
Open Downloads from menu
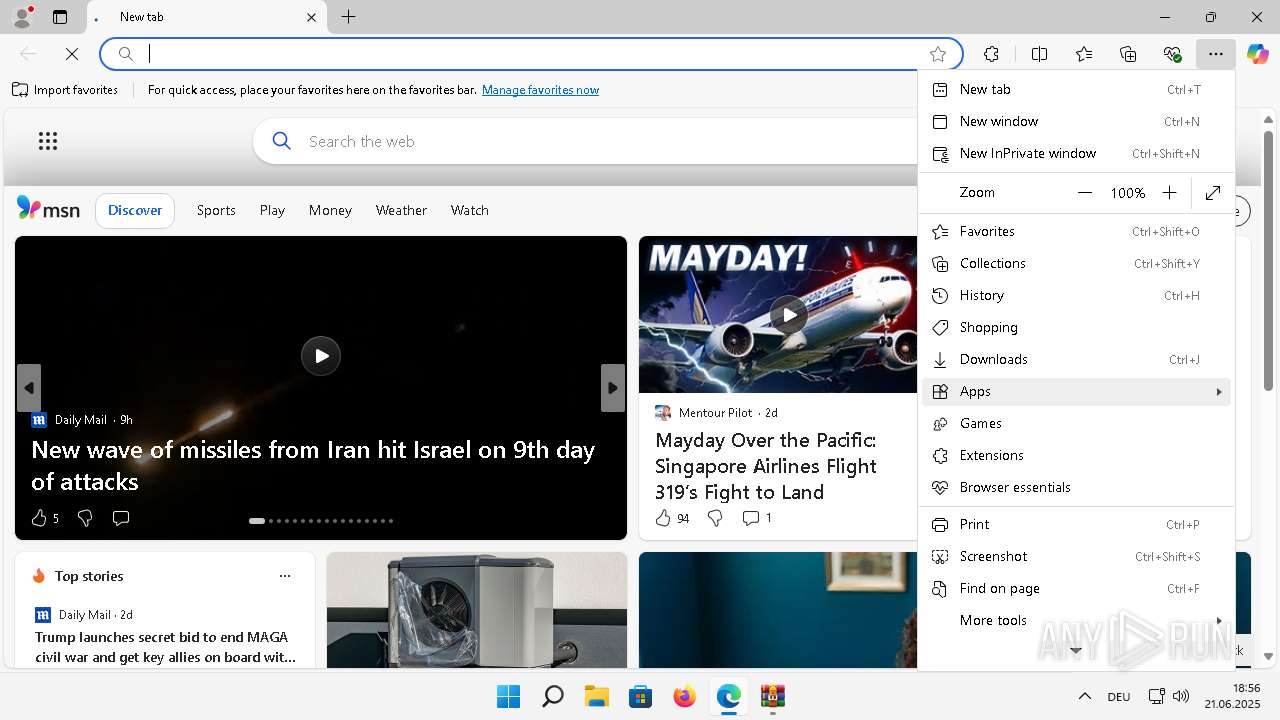click(1075, 359)
